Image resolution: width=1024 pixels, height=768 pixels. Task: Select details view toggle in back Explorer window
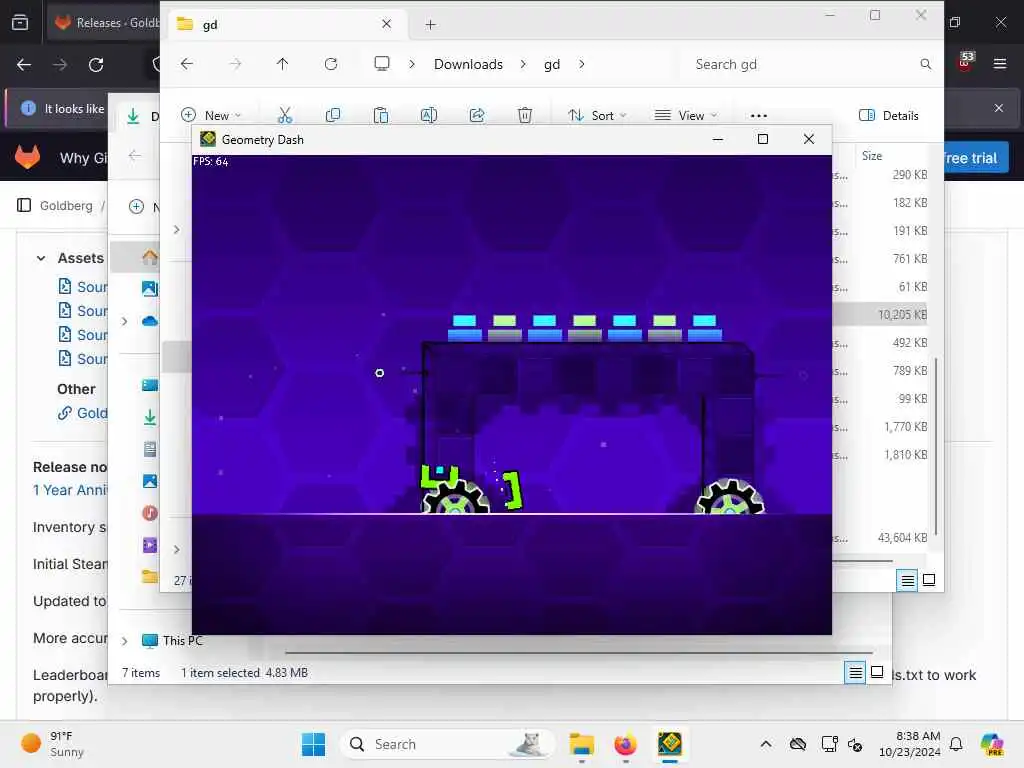pyautogui.click(x=855, y=672)
